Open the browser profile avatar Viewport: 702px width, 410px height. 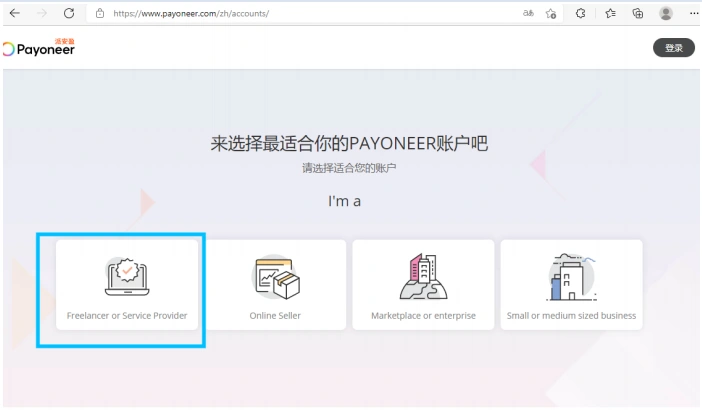666,13
